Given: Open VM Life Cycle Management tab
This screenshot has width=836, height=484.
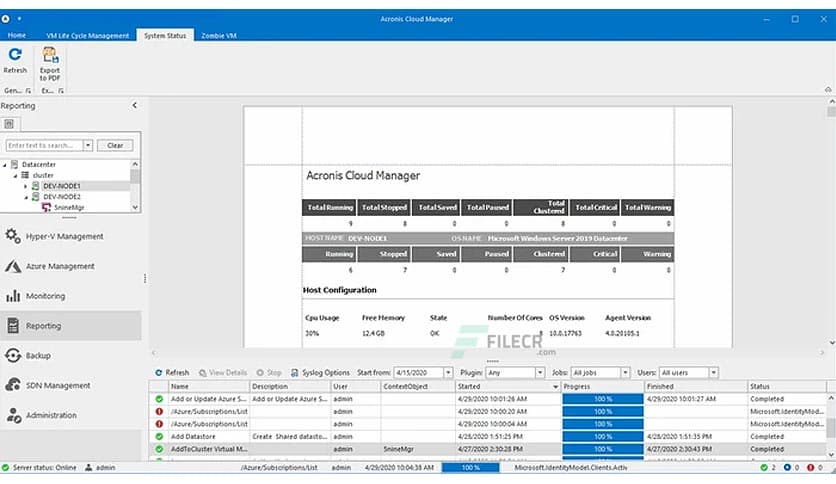Looking at the screenshot, I should 87,36.
